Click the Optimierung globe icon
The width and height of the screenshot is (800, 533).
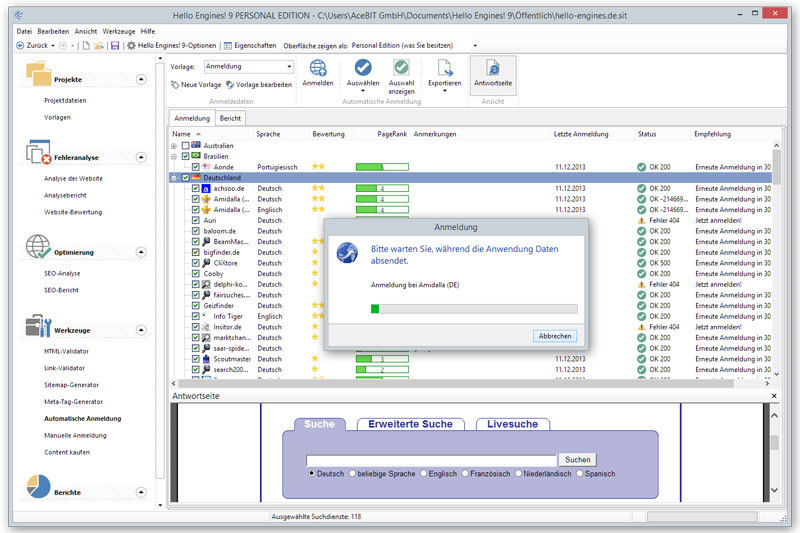[39, 246]
